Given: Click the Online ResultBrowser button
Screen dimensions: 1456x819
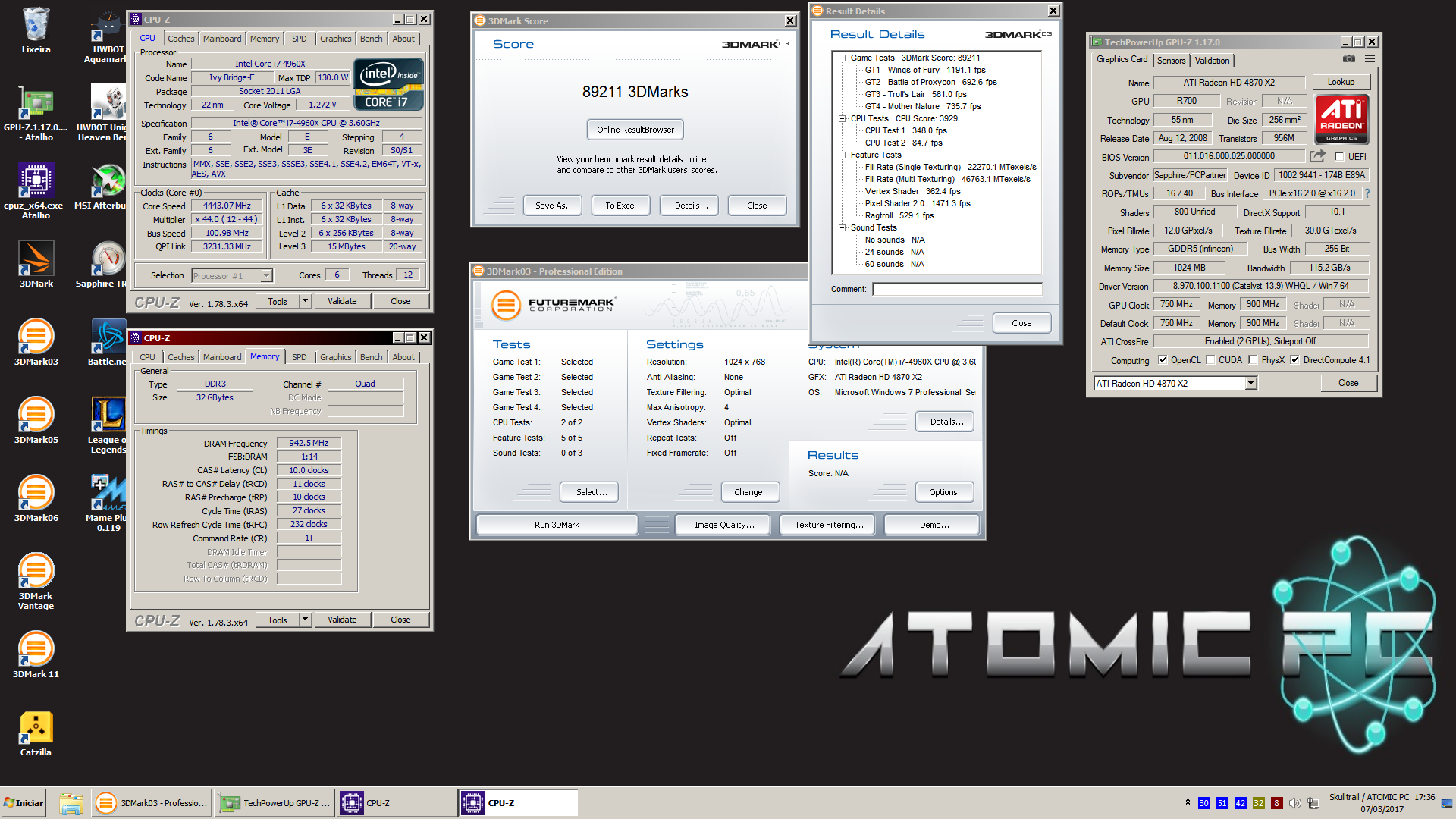Looking at the screenshot, I should tap(635, 130).
